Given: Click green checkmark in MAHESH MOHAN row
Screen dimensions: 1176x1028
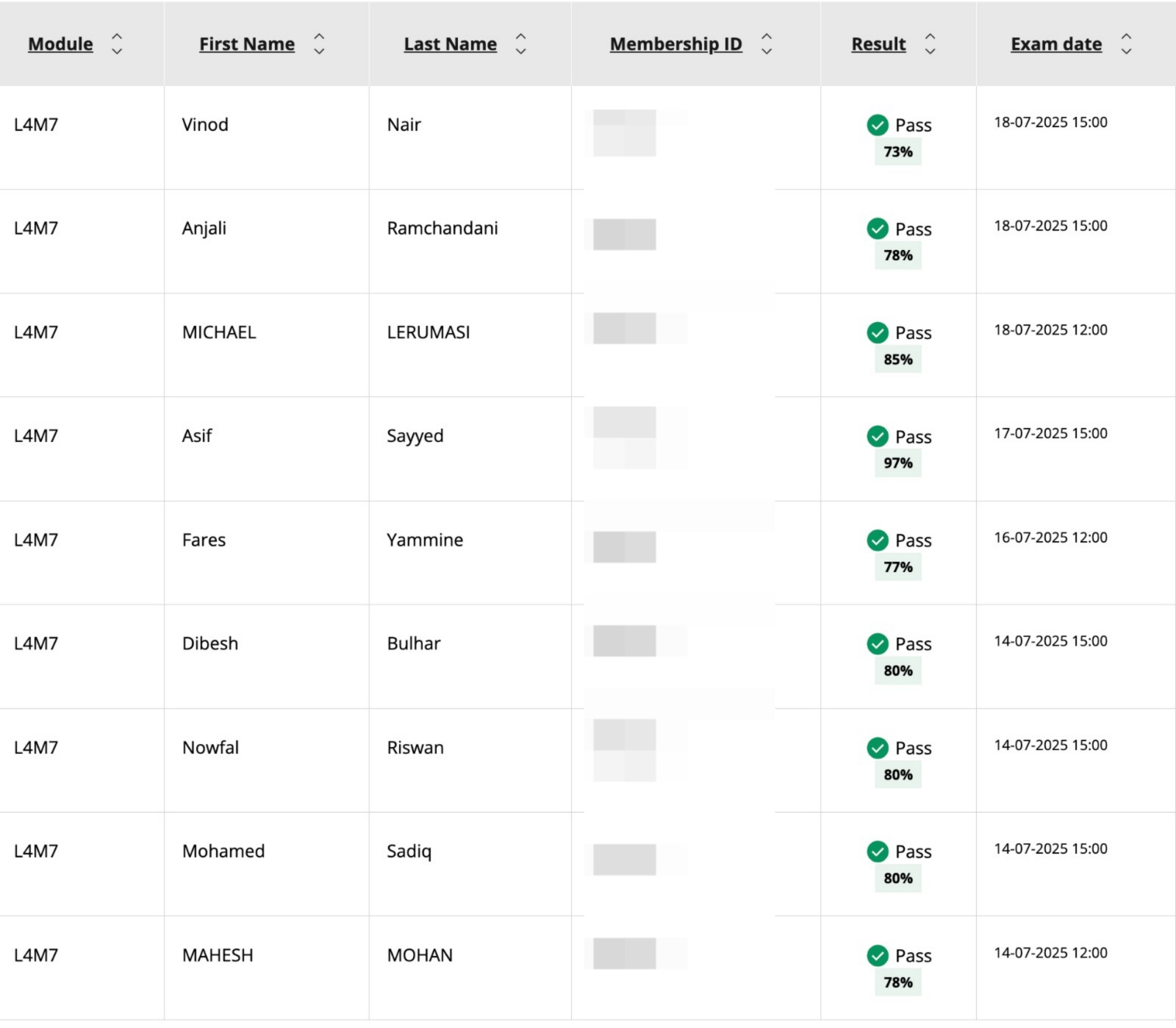Looking at the screenshot, I should tap(878, 955).
